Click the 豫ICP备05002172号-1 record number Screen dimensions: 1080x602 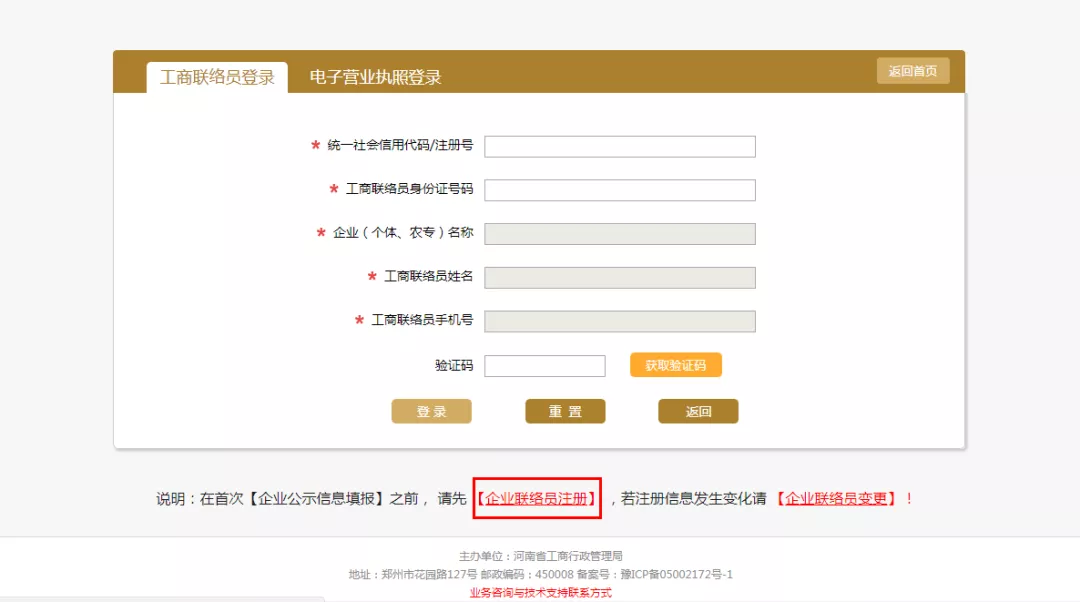click(x=676, y=574)
